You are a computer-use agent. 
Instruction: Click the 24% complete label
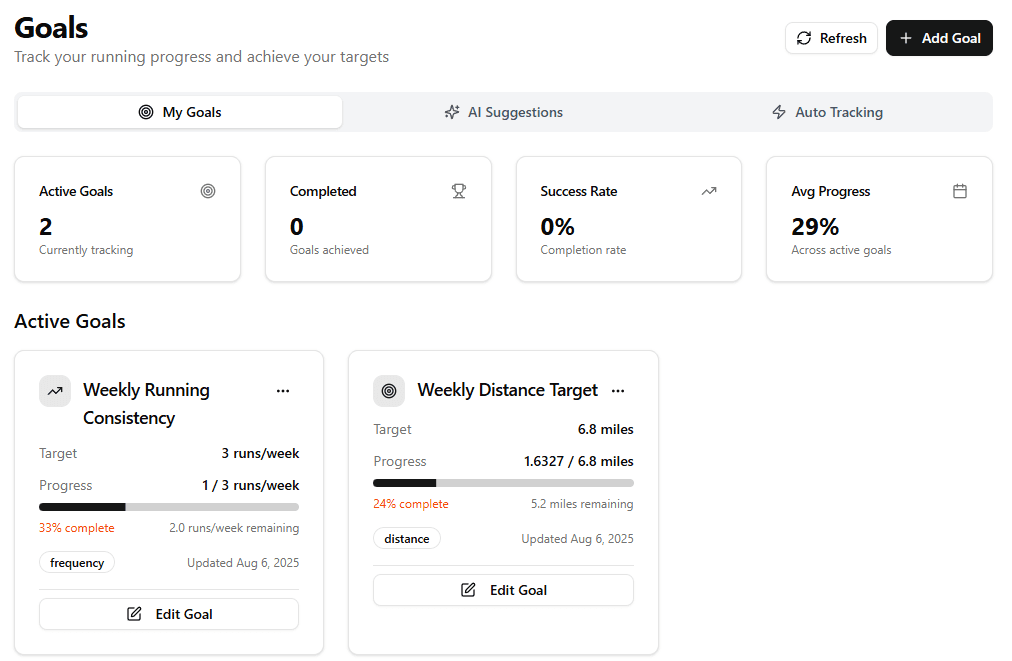[410, 504]
